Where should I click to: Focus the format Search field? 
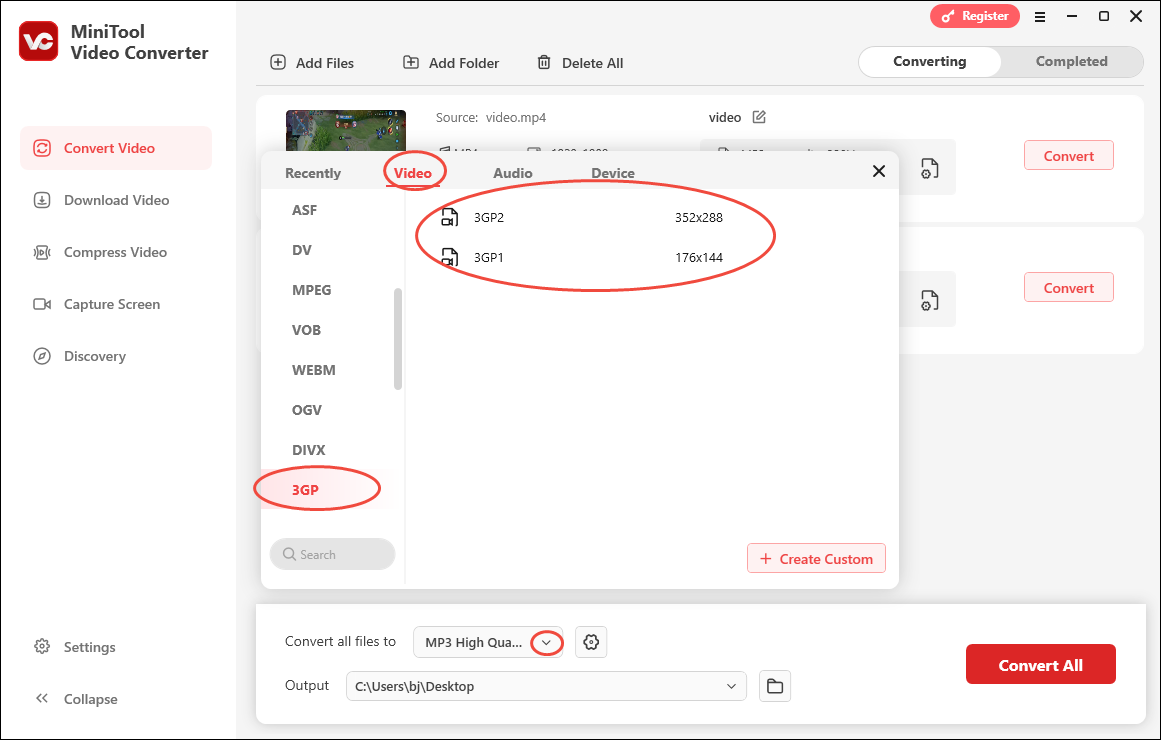coord(332,554)
